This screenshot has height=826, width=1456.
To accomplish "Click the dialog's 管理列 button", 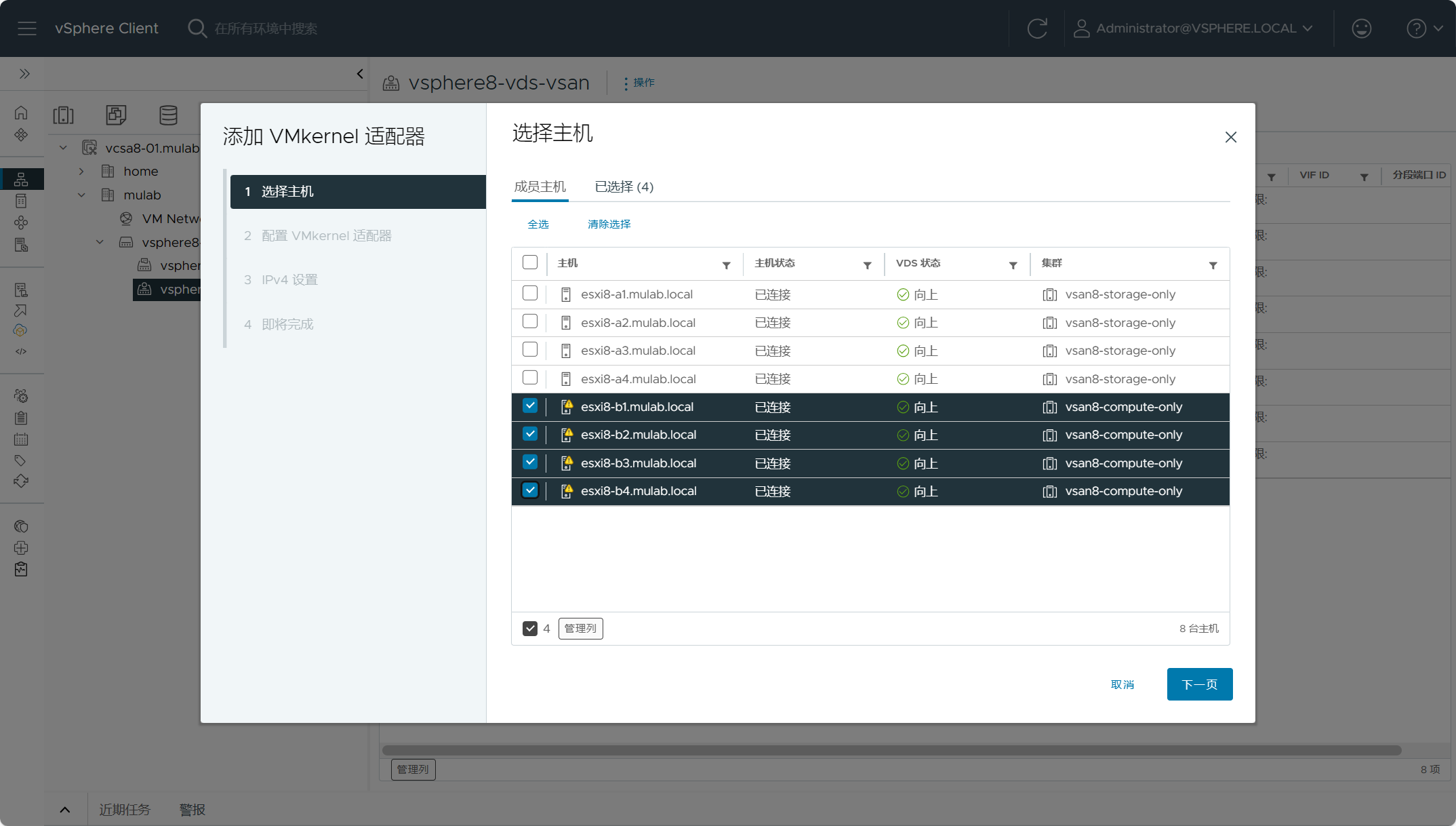I will pos(581,629).
